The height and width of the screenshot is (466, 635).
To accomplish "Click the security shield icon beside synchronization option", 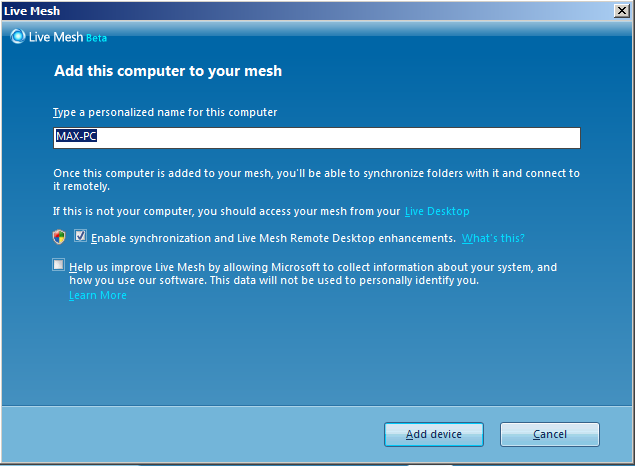I will coord(59,237).
